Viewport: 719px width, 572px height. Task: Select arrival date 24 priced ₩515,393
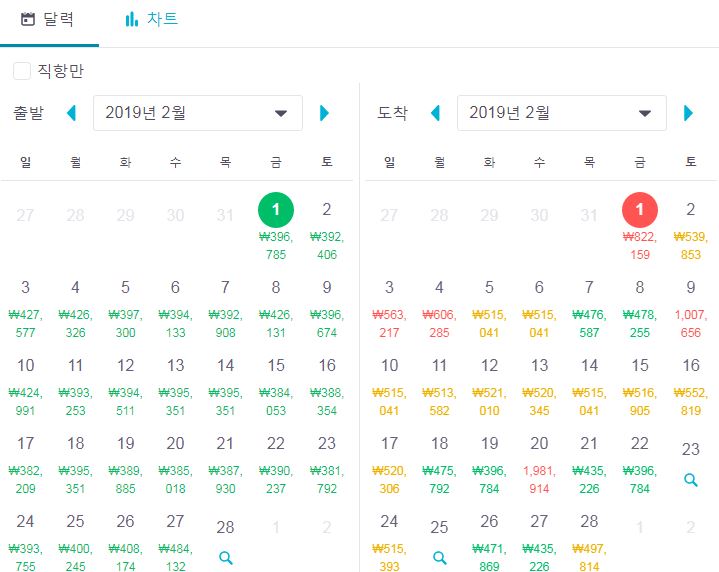389,542
